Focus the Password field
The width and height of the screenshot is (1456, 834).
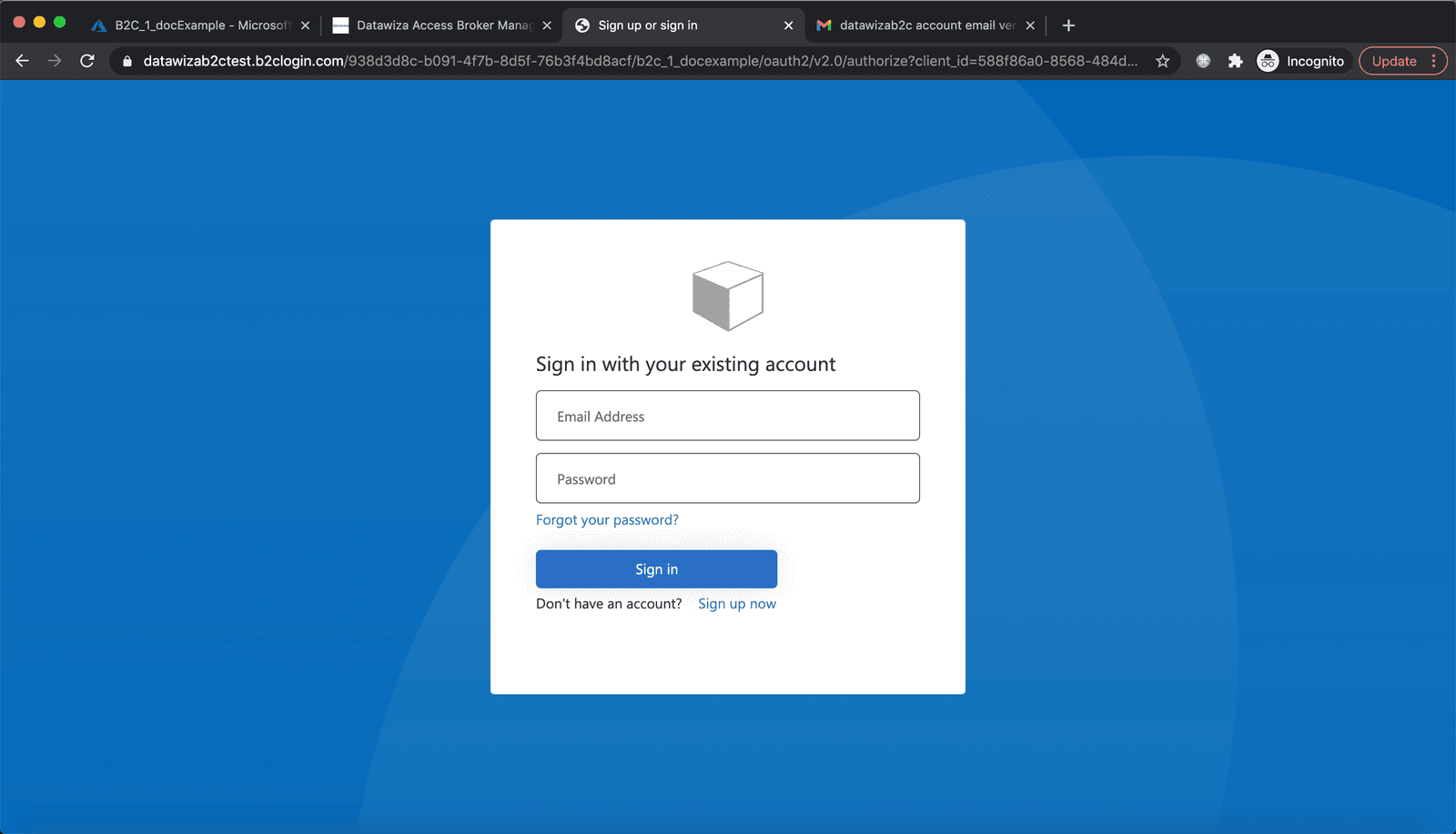click(728, 478)
